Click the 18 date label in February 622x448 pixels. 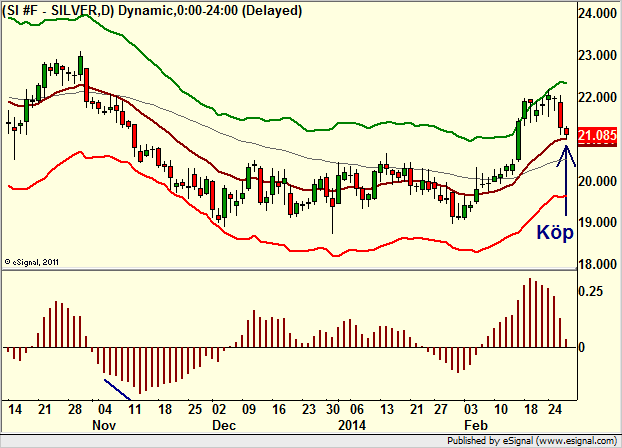pos(531,409)
